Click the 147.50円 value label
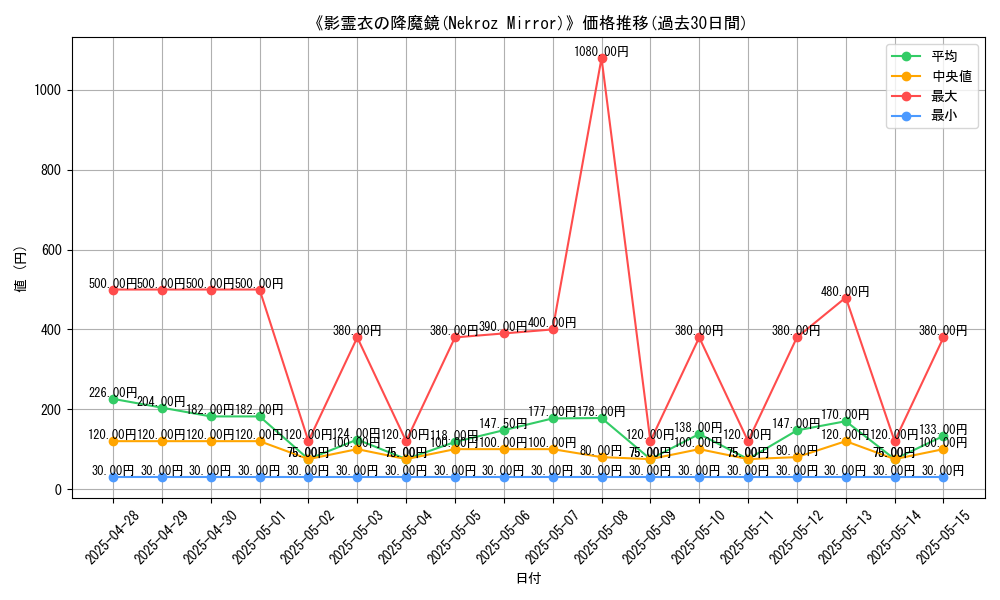The image size is (1000, 600). [x=503, y=424]
